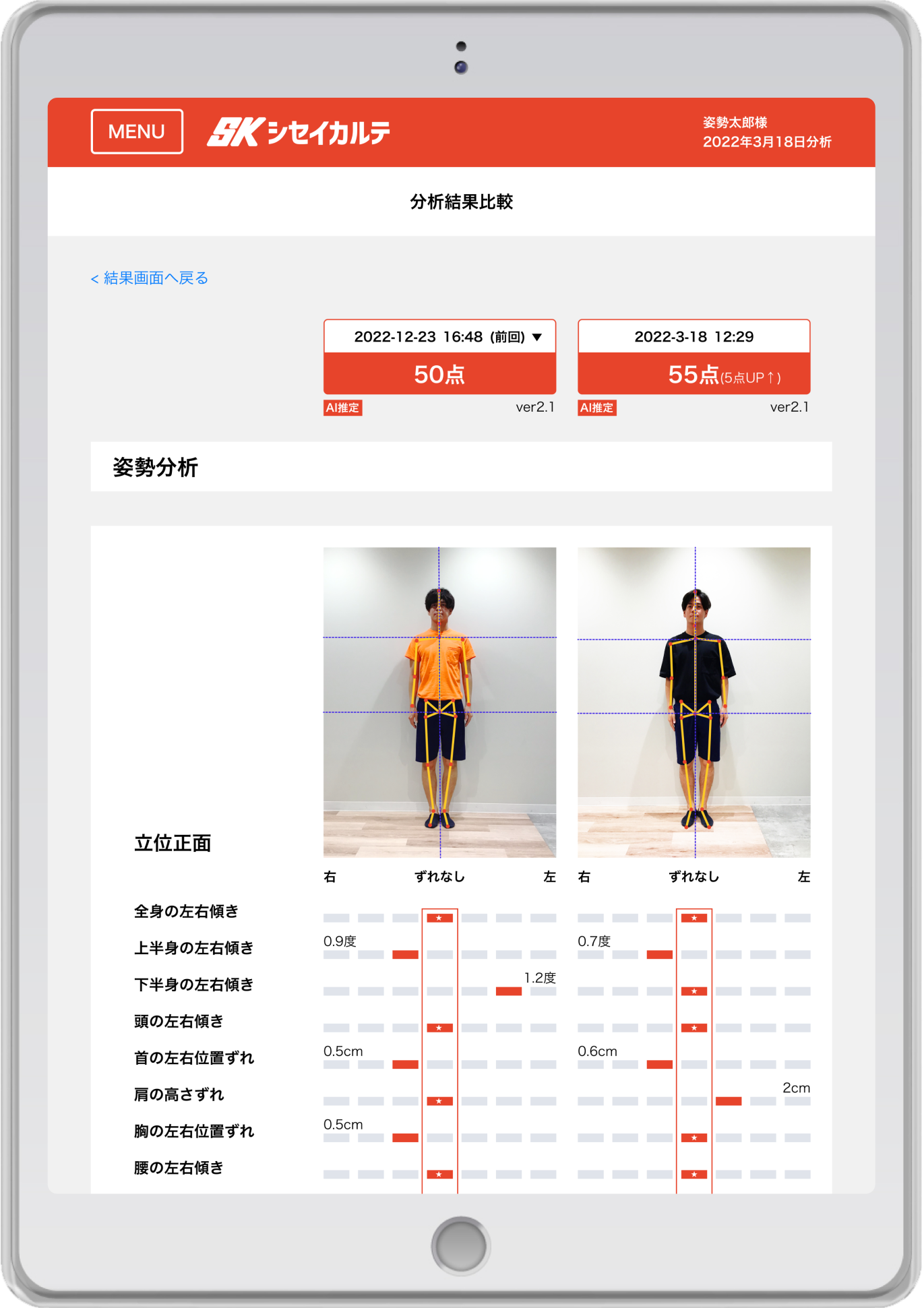The height and width of the screenshot is (1308, 924).
Task: Click the red 2cm marker bar
Action: pyautogui.click(x=729, y=1101)
